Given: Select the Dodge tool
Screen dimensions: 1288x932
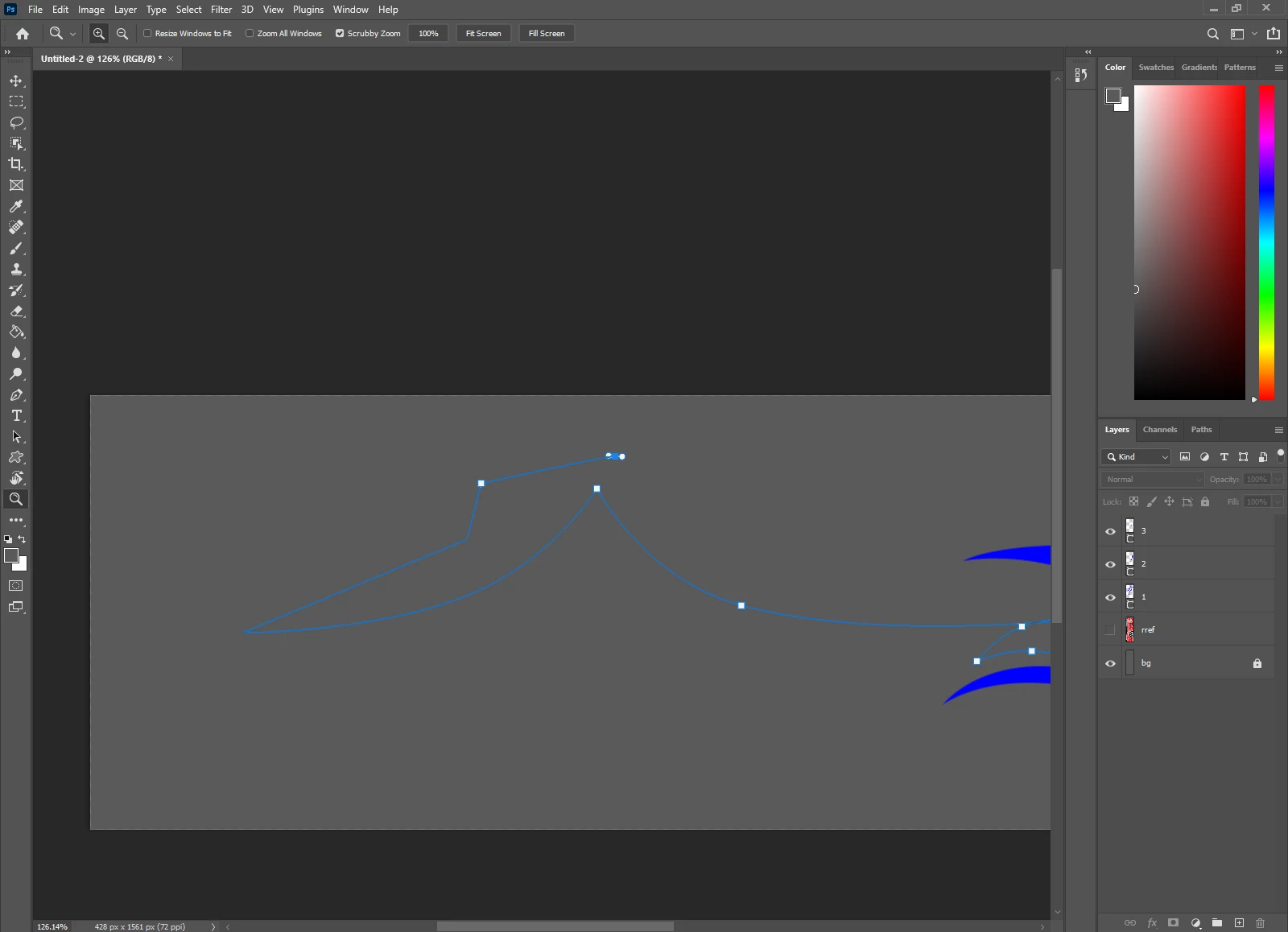Looking at the screenshot, I should [16, 373].
